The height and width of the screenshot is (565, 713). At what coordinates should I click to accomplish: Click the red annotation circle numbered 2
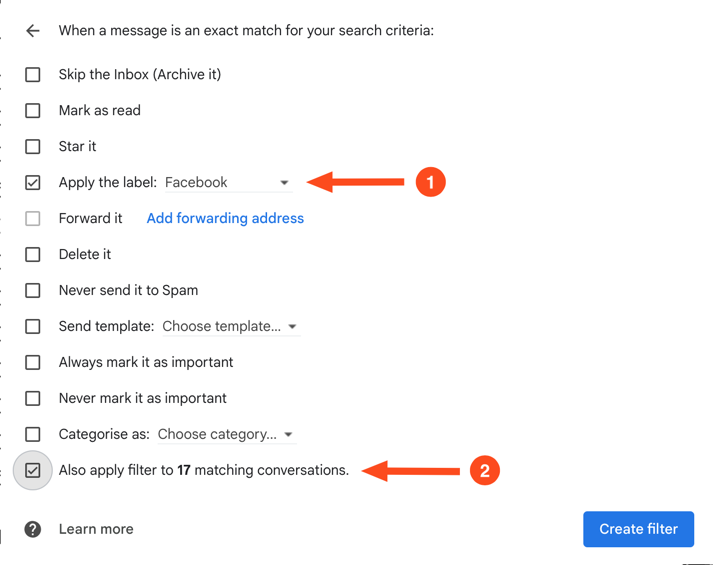pyautogui.click(x=484, y=470)
